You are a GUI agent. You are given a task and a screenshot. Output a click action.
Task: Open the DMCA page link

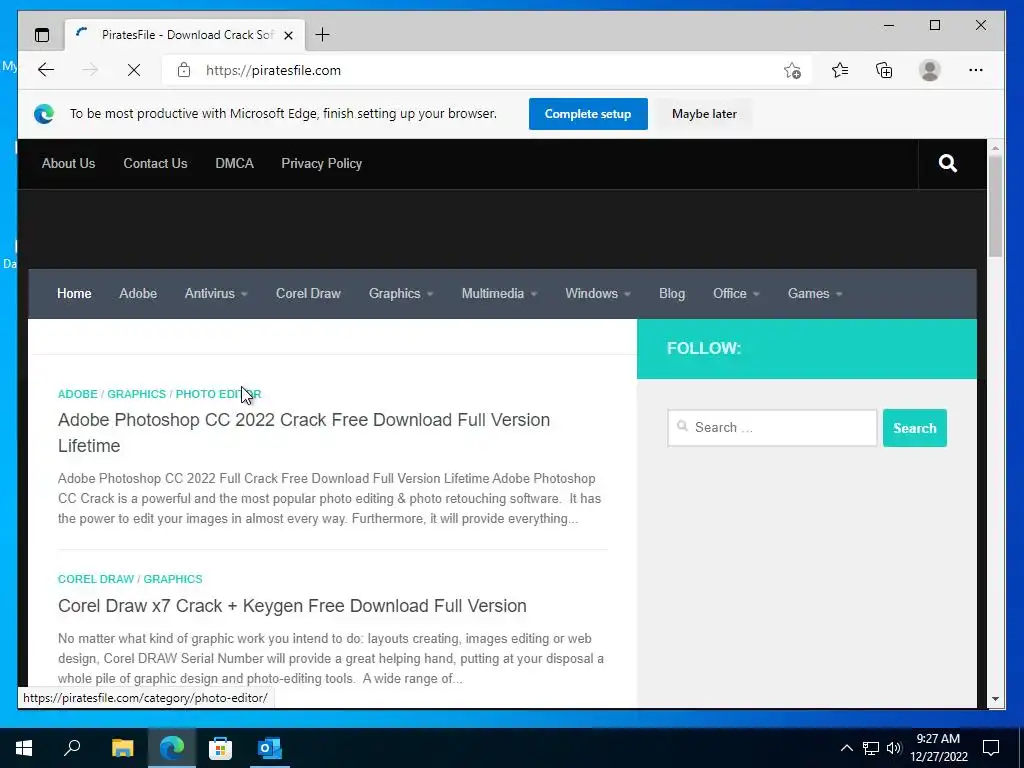(x=234, y=163)
